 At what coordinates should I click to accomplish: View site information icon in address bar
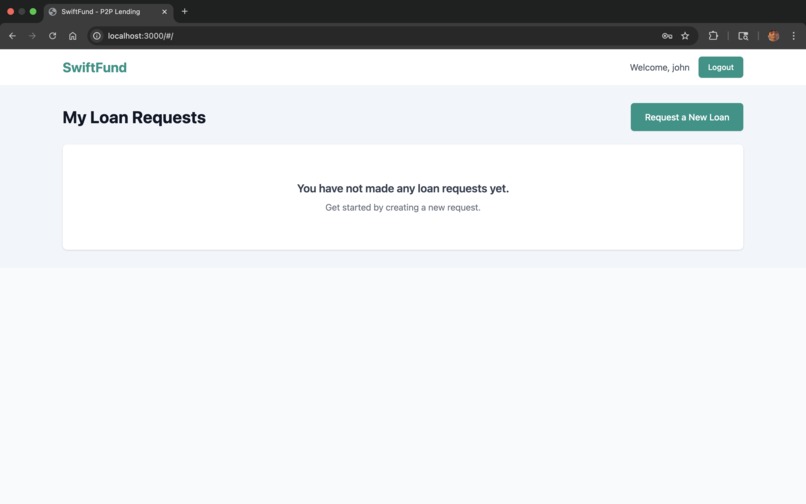(97, 36)
